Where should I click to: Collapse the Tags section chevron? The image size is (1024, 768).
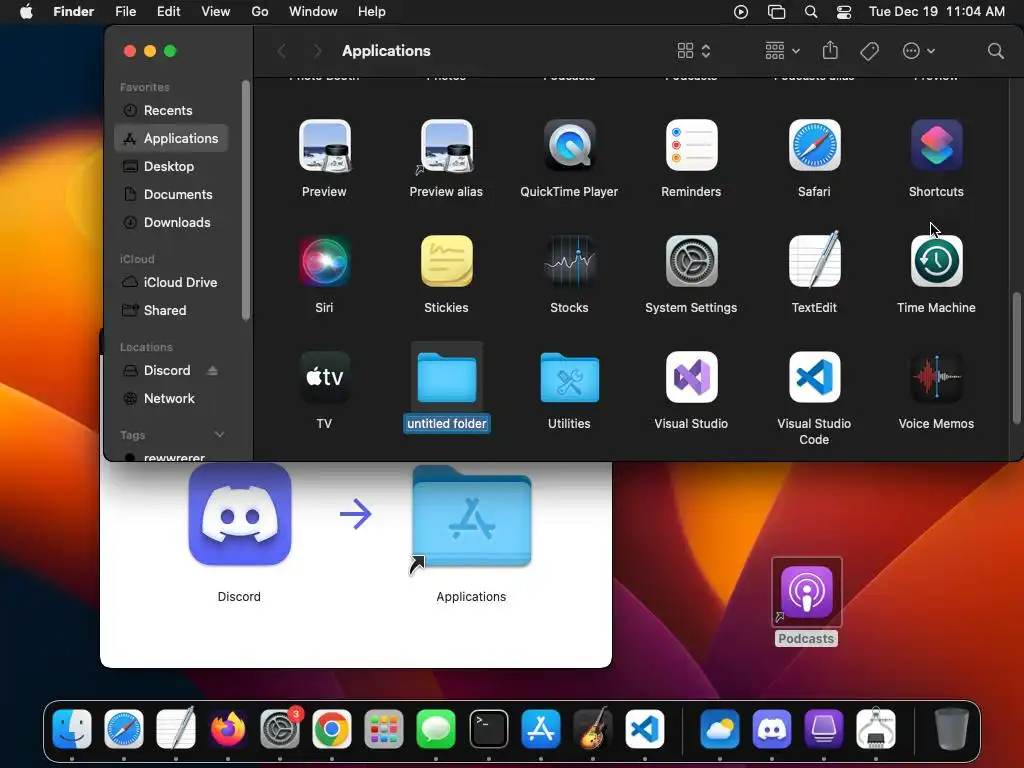click(x=219, y=435)
